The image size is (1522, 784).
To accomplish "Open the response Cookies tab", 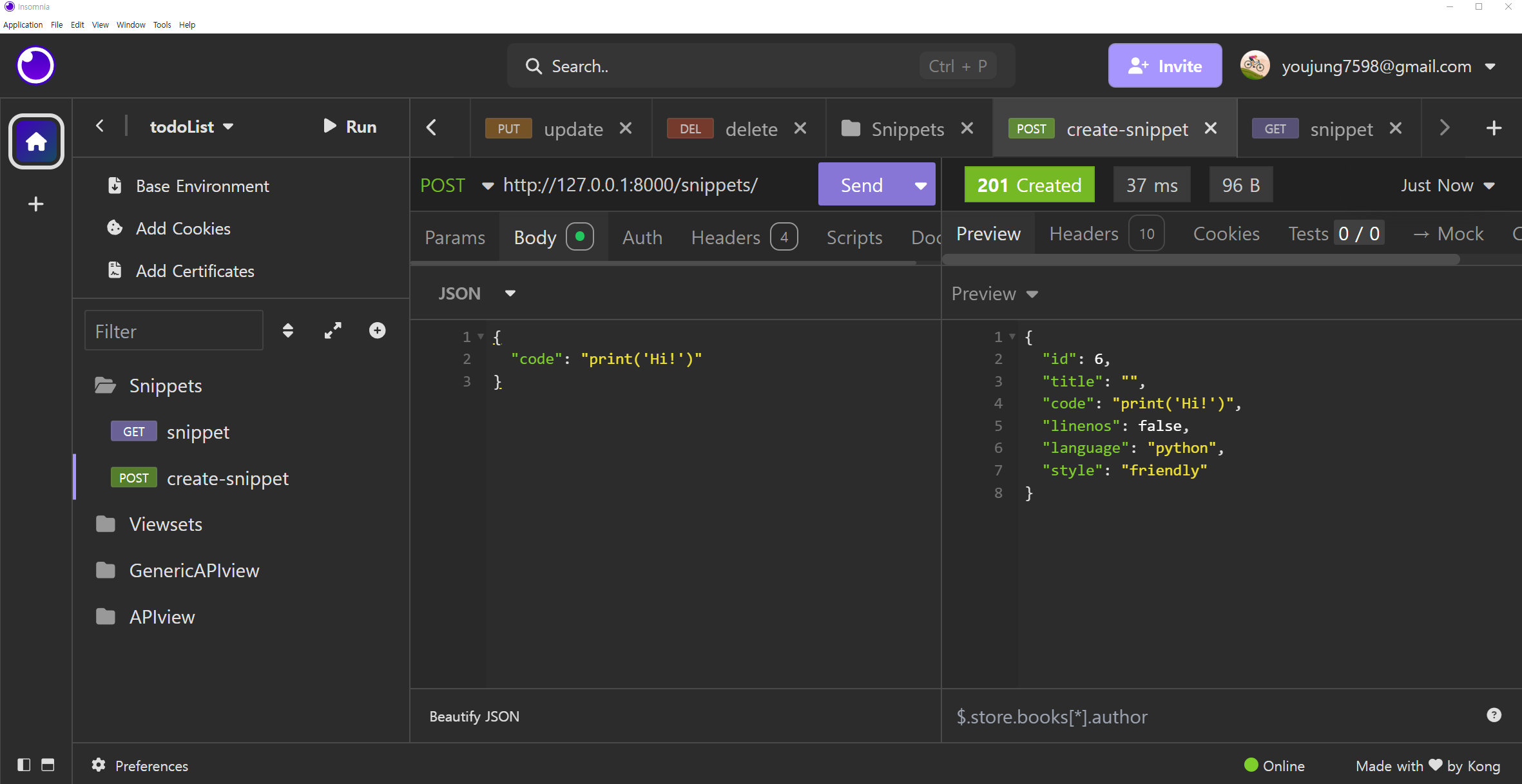I will 1226,233.
